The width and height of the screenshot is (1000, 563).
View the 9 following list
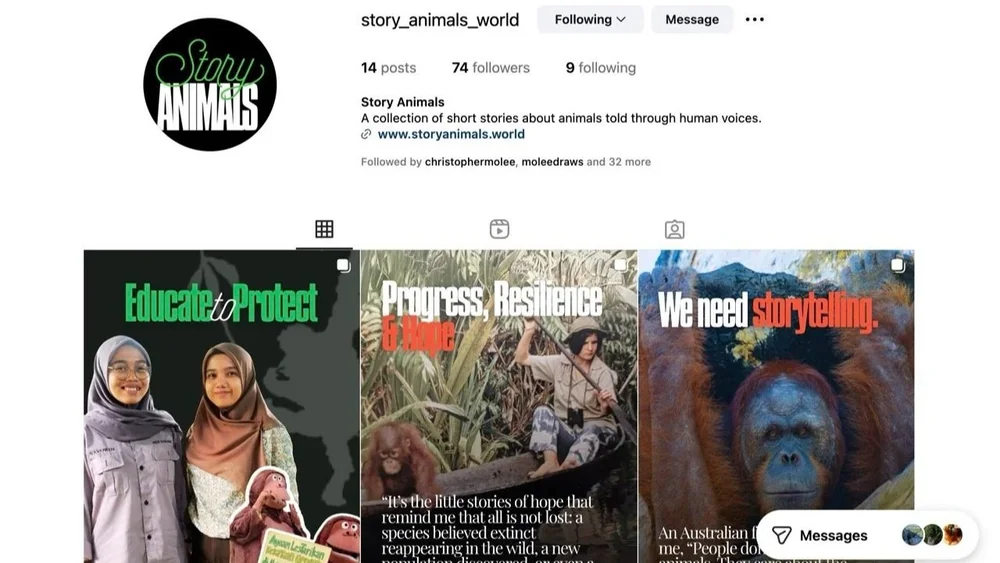point(601,68)
